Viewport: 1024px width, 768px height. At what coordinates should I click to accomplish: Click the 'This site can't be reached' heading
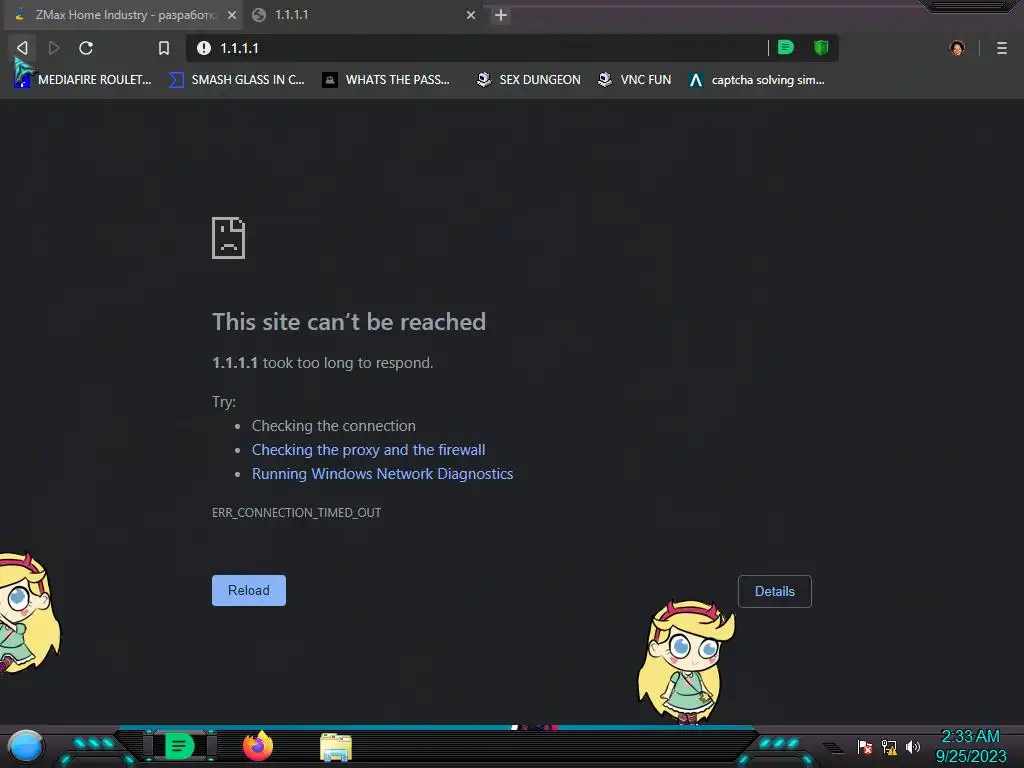(349, 322)
